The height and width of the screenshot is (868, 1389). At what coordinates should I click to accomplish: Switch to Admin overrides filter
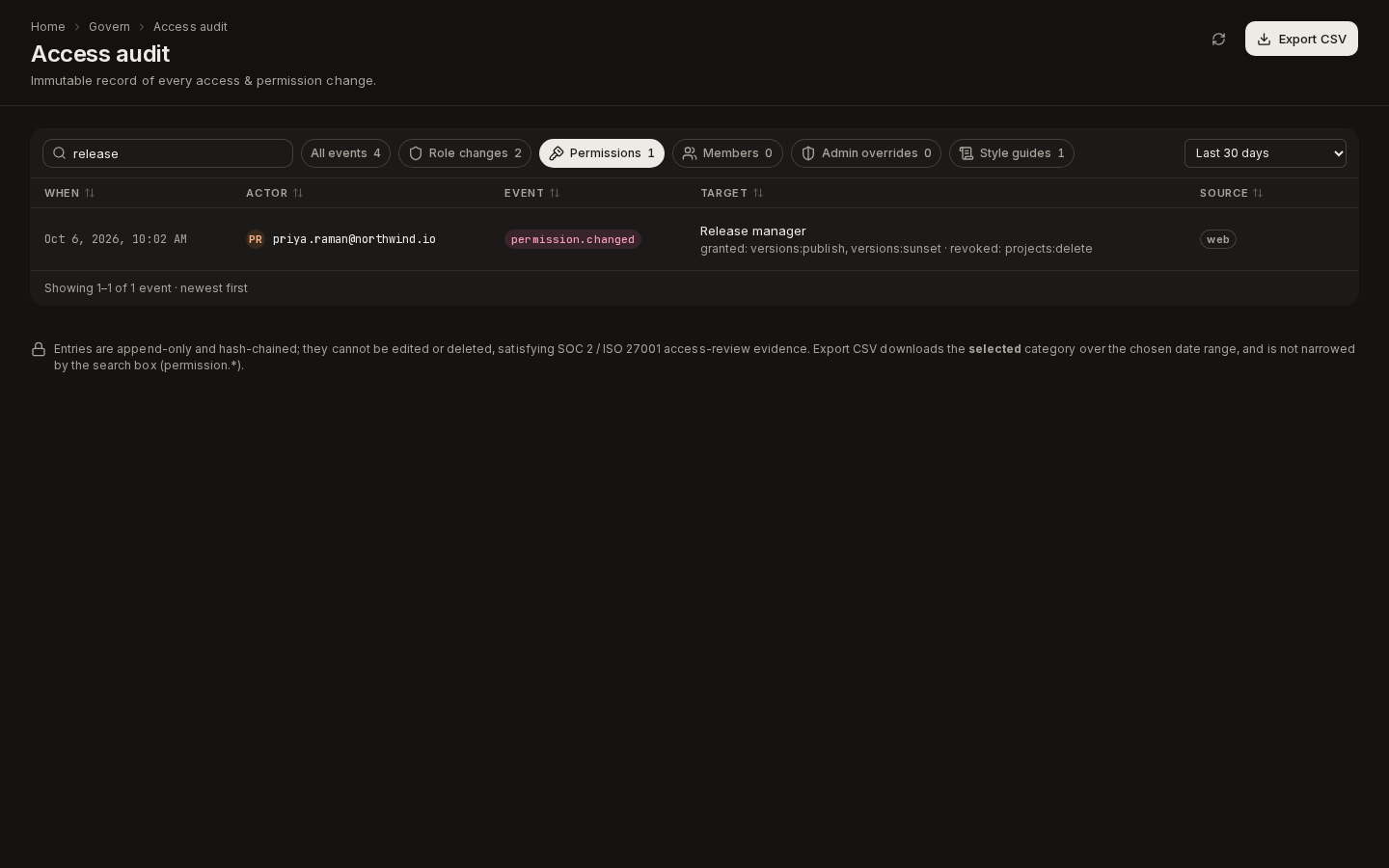(866, 153)
